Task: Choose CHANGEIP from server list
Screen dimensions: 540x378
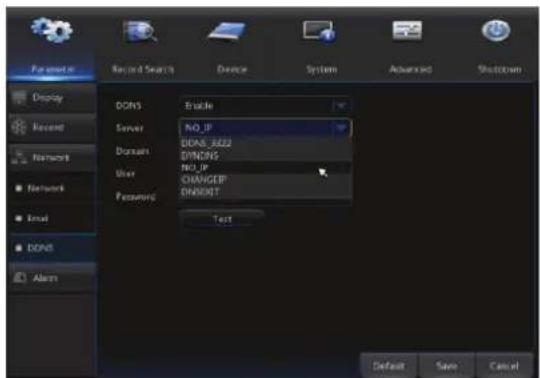Action: (x=266, y=180)
